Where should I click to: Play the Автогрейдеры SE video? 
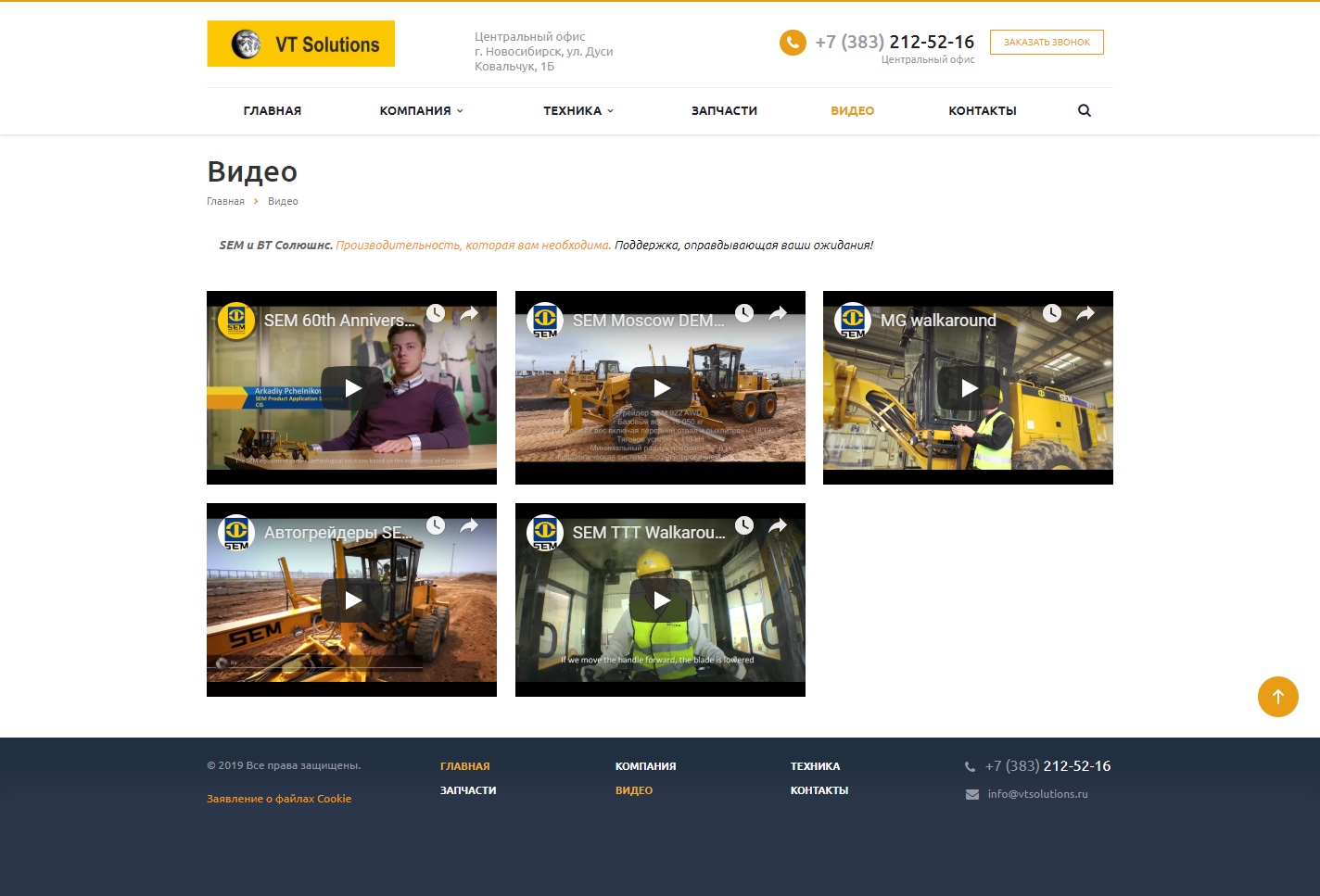(352, 600)
